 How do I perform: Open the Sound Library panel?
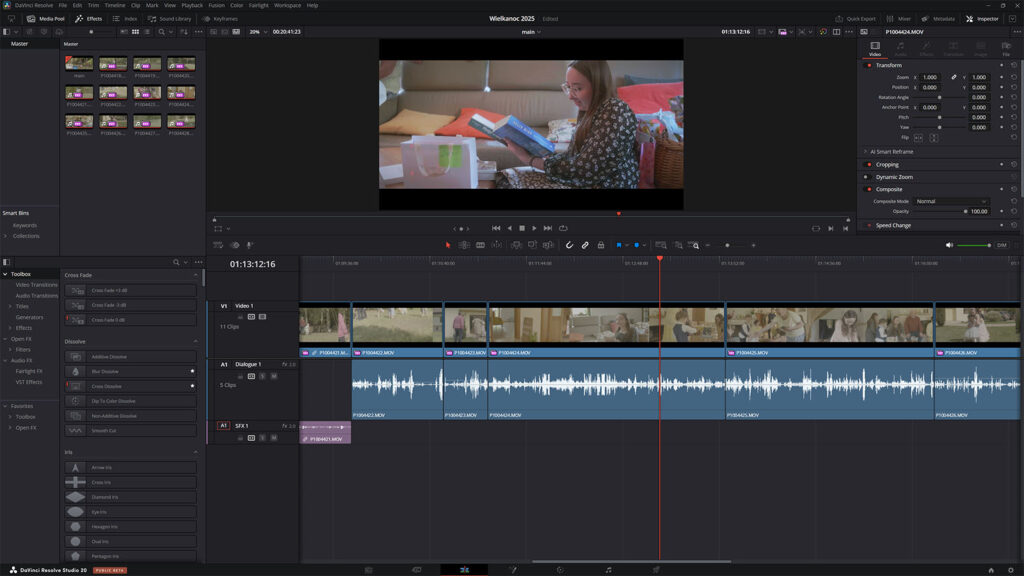coord(170,19)
